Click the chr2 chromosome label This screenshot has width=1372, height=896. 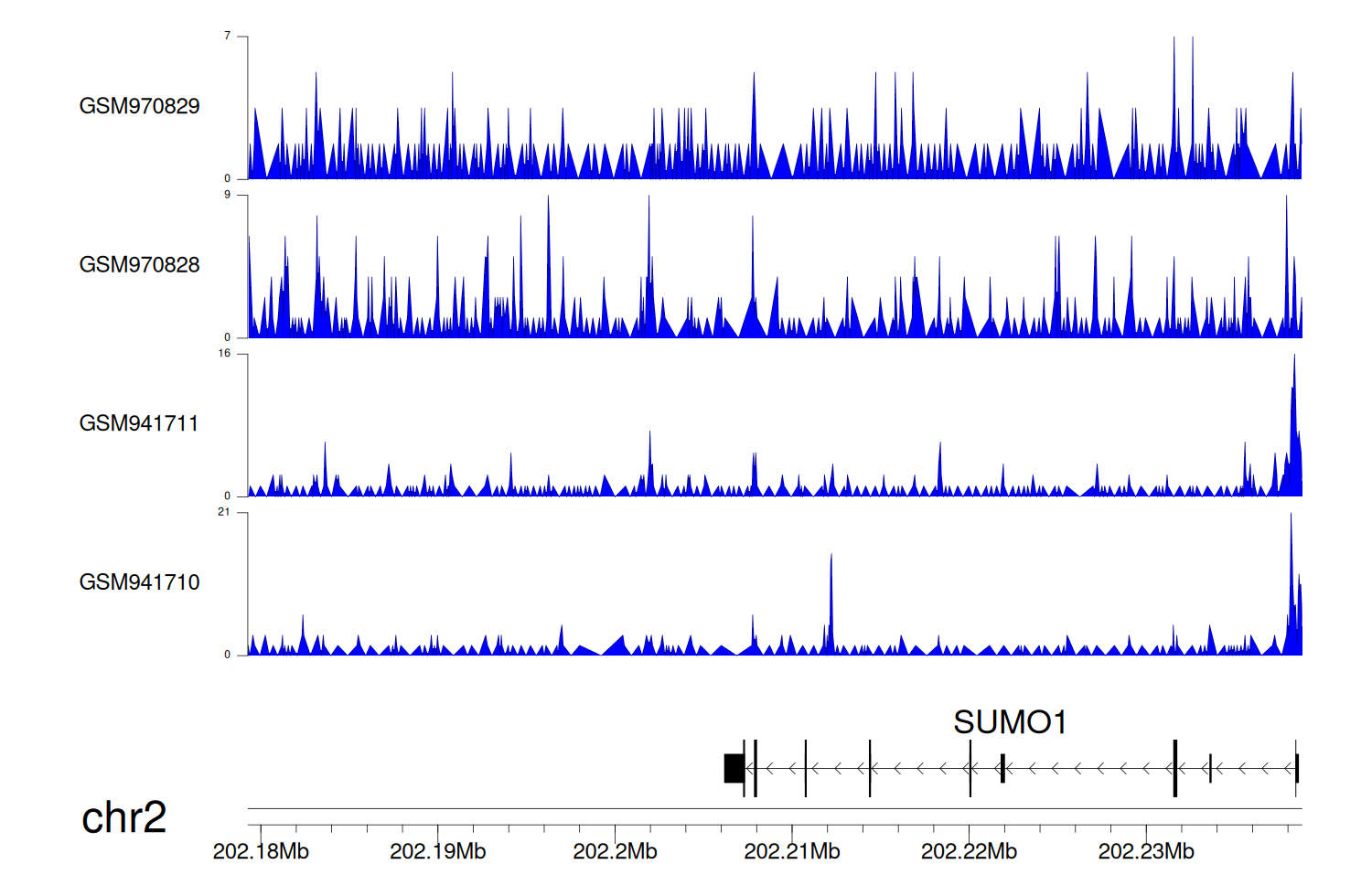pos(123,817)
